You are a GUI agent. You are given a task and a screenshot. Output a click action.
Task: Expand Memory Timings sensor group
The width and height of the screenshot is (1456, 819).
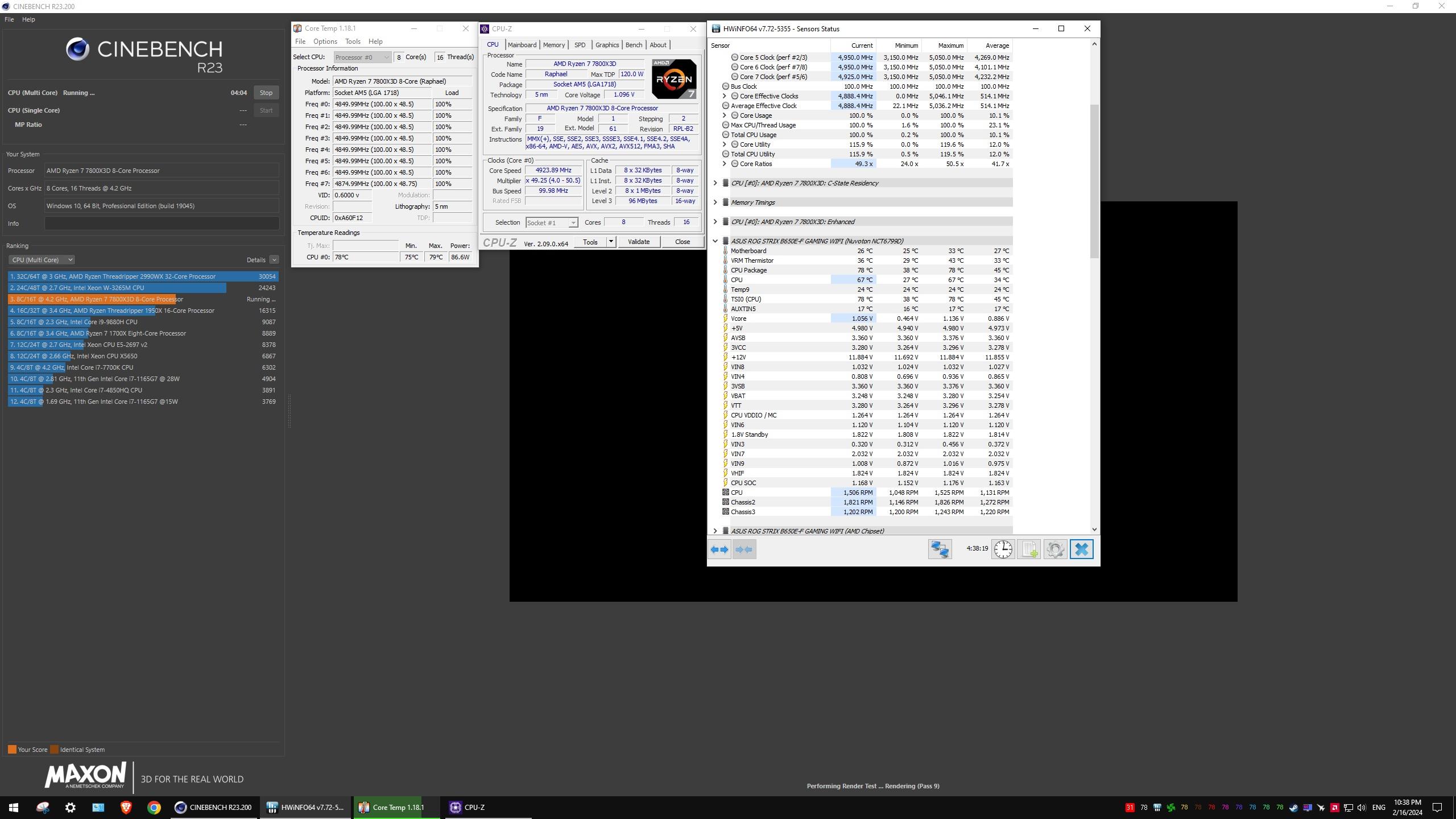(715, 202)
